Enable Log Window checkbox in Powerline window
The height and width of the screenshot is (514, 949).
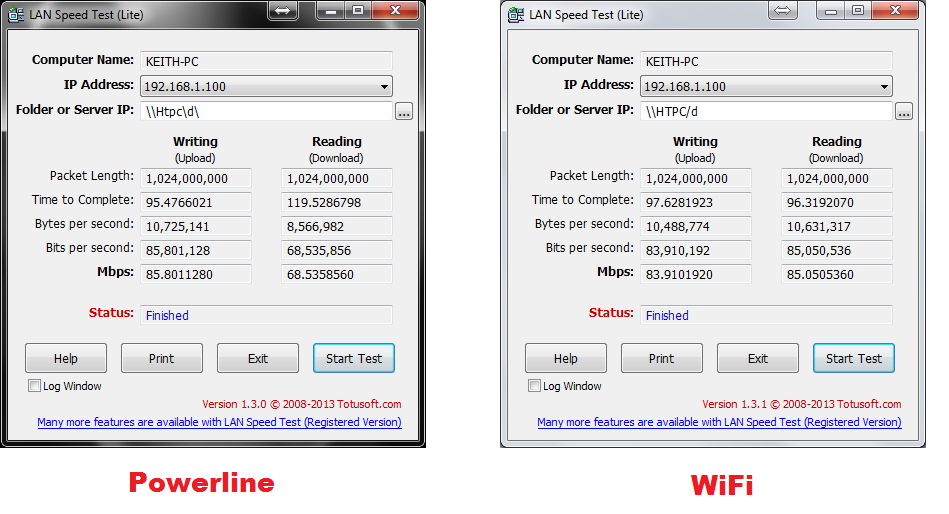coord(34,386)
